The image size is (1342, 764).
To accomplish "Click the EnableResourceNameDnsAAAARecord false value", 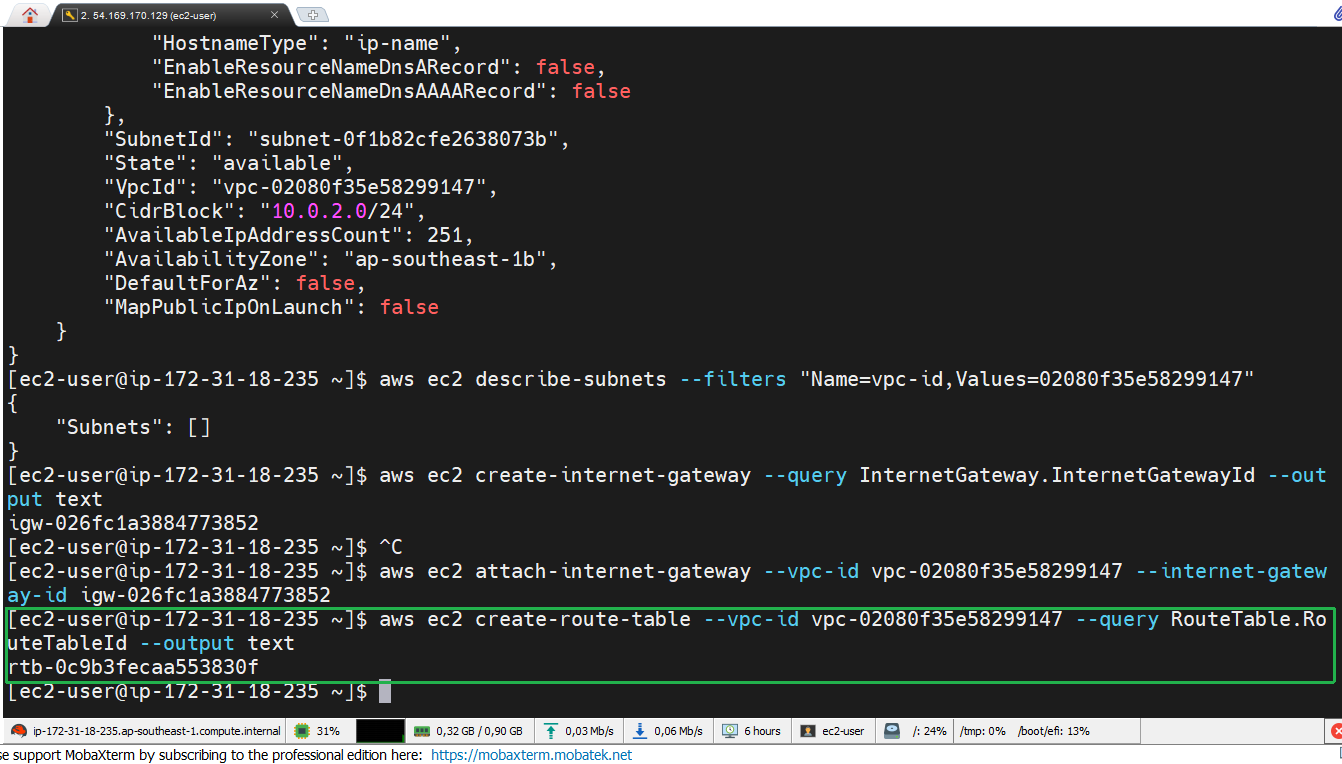I will pyautogui.click(x=601, y=91).
